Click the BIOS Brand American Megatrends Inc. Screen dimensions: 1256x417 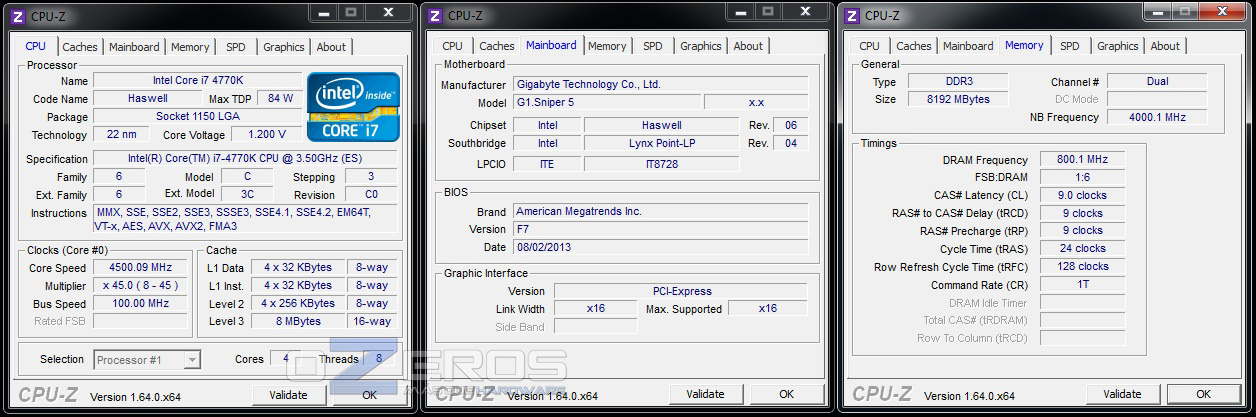660,212
